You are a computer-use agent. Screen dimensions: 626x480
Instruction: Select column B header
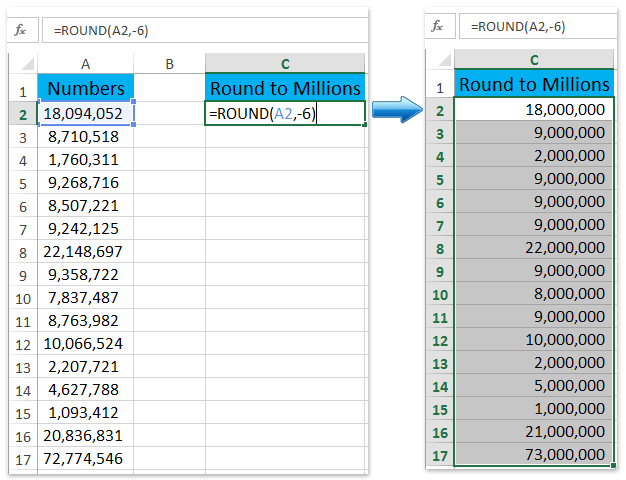tap(169, 64)
